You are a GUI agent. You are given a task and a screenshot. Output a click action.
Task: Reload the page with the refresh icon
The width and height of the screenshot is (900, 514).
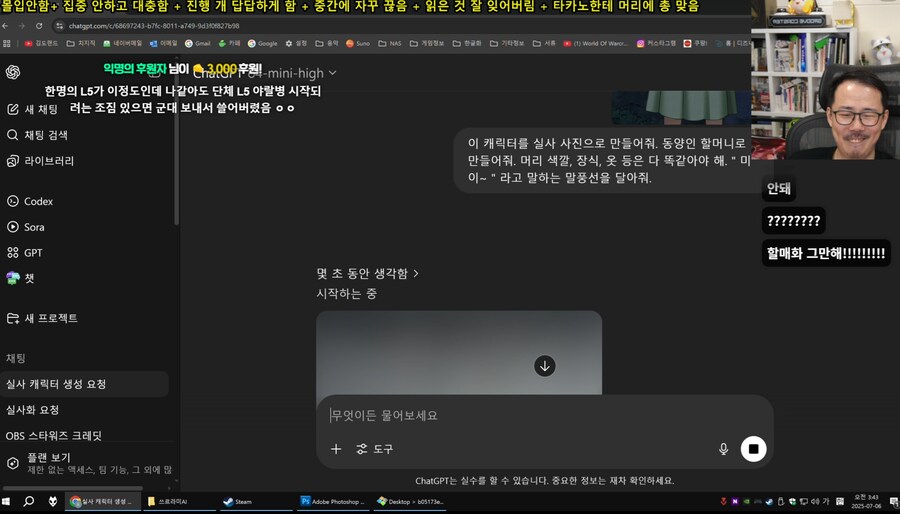39,26
